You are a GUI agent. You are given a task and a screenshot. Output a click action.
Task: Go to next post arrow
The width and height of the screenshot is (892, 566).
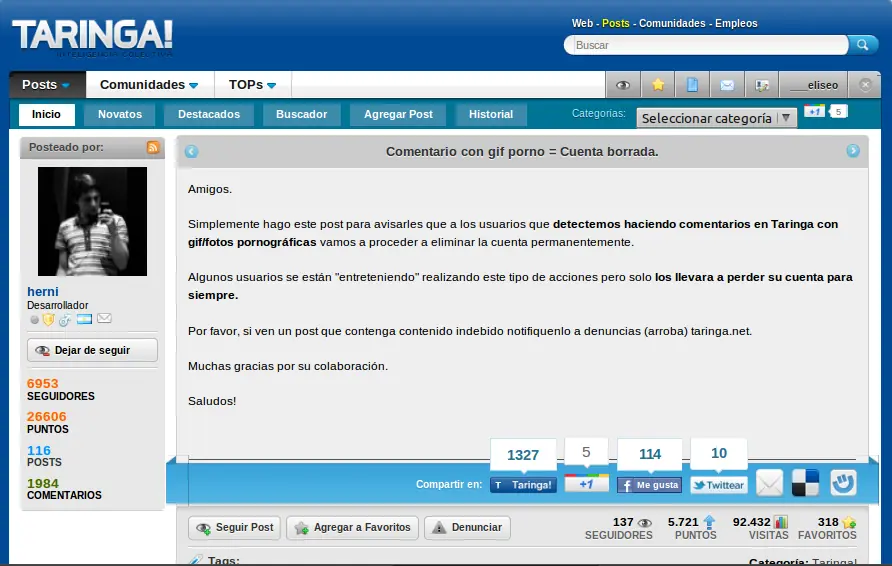point(853,151)
